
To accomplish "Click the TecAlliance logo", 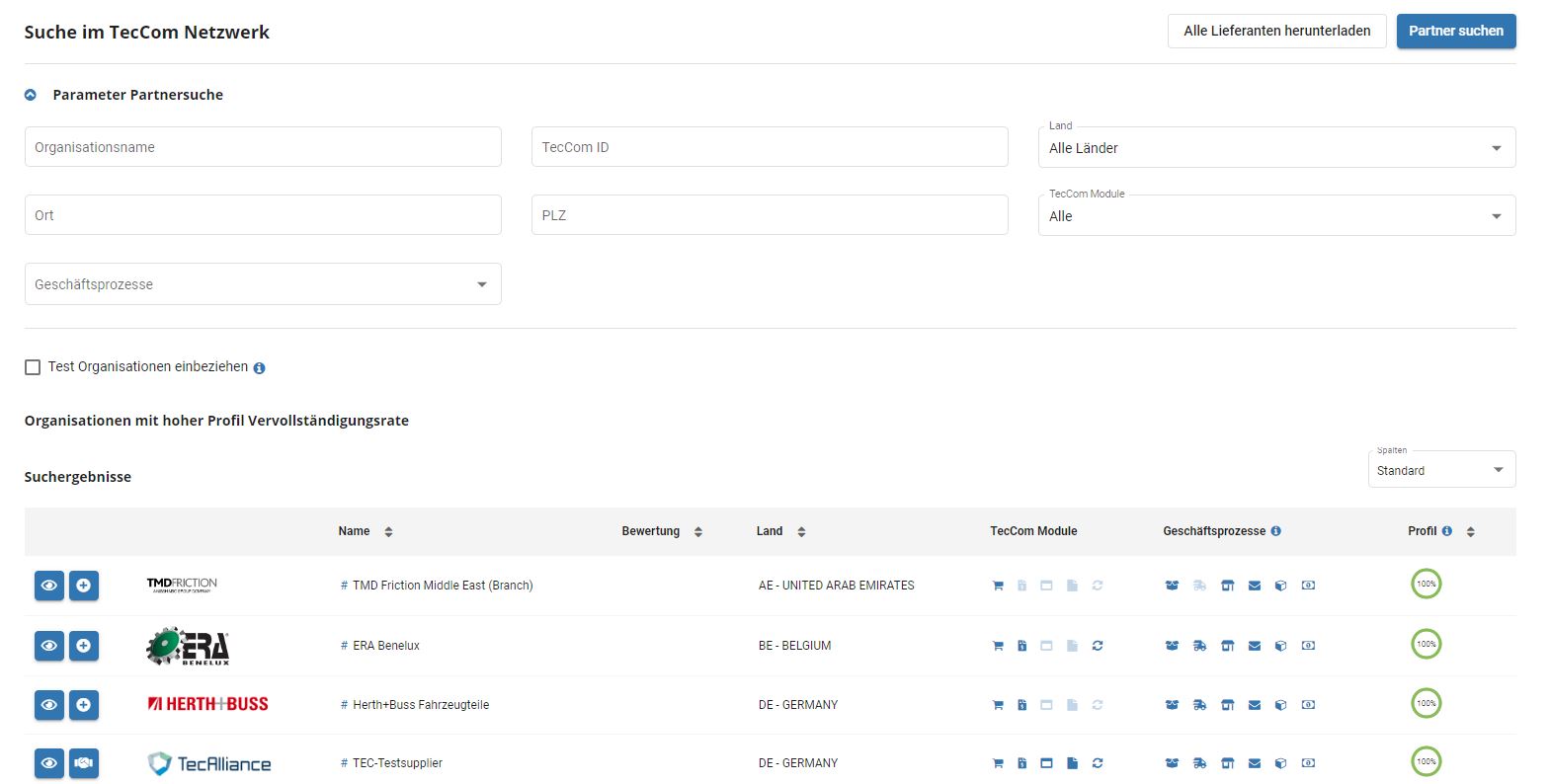I will [x=208, y=763].
